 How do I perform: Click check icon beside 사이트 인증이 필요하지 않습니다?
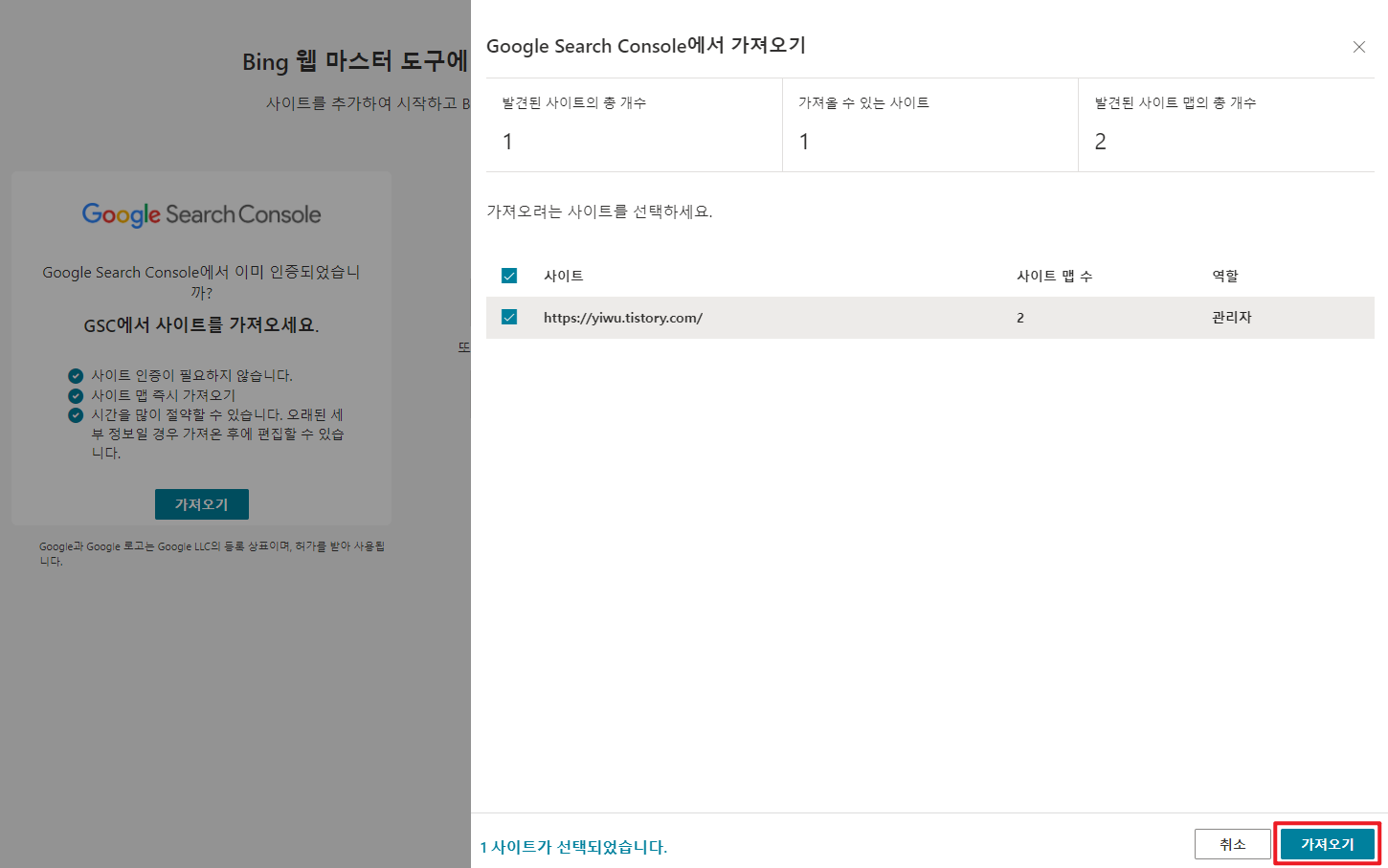pyautogui.click(x=76, y=376)
